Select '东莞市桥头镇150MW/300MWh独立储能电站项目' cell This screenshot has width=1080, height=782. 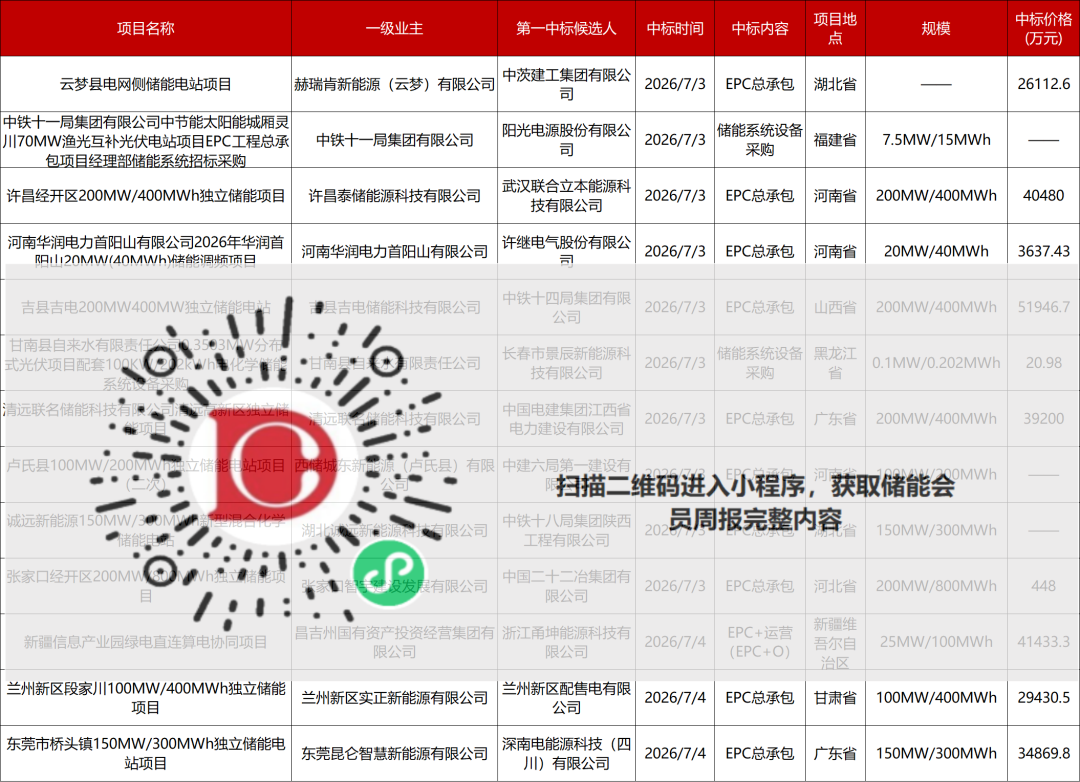point(145,754)
